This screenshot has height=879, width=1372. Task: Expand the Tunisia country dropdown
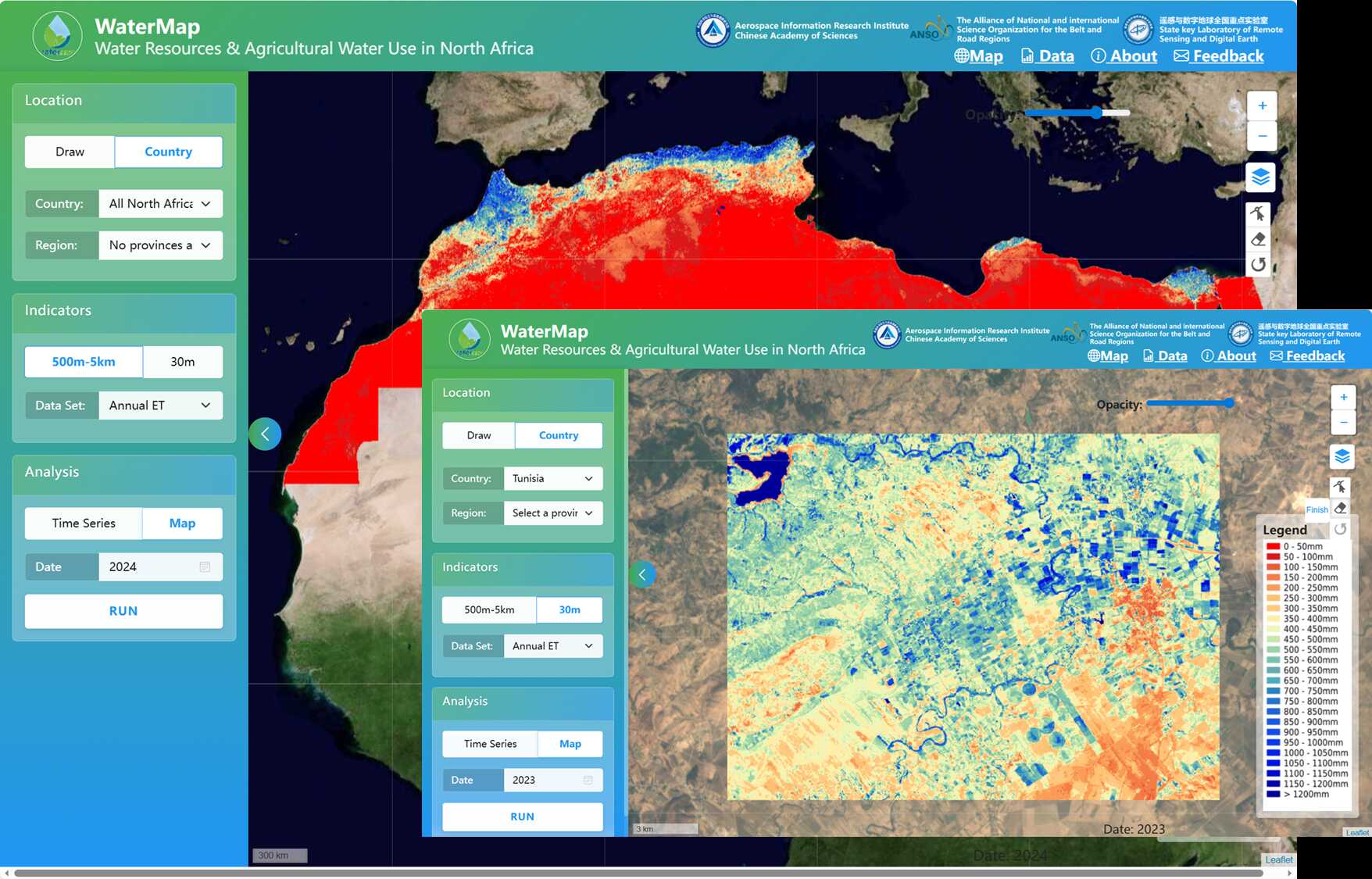[552, 478]
